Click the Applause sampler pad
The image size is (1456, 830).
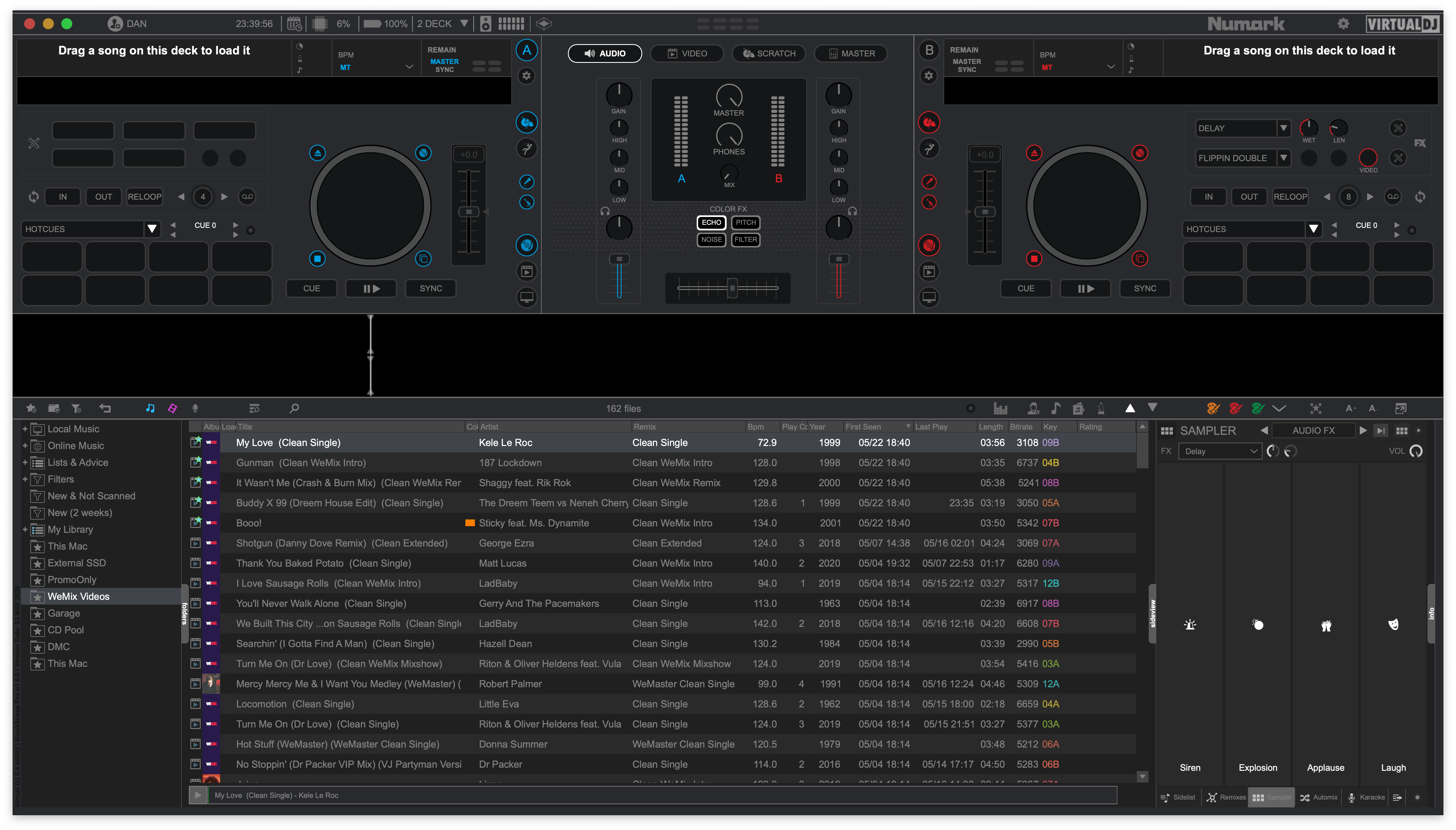point(1326,625)
